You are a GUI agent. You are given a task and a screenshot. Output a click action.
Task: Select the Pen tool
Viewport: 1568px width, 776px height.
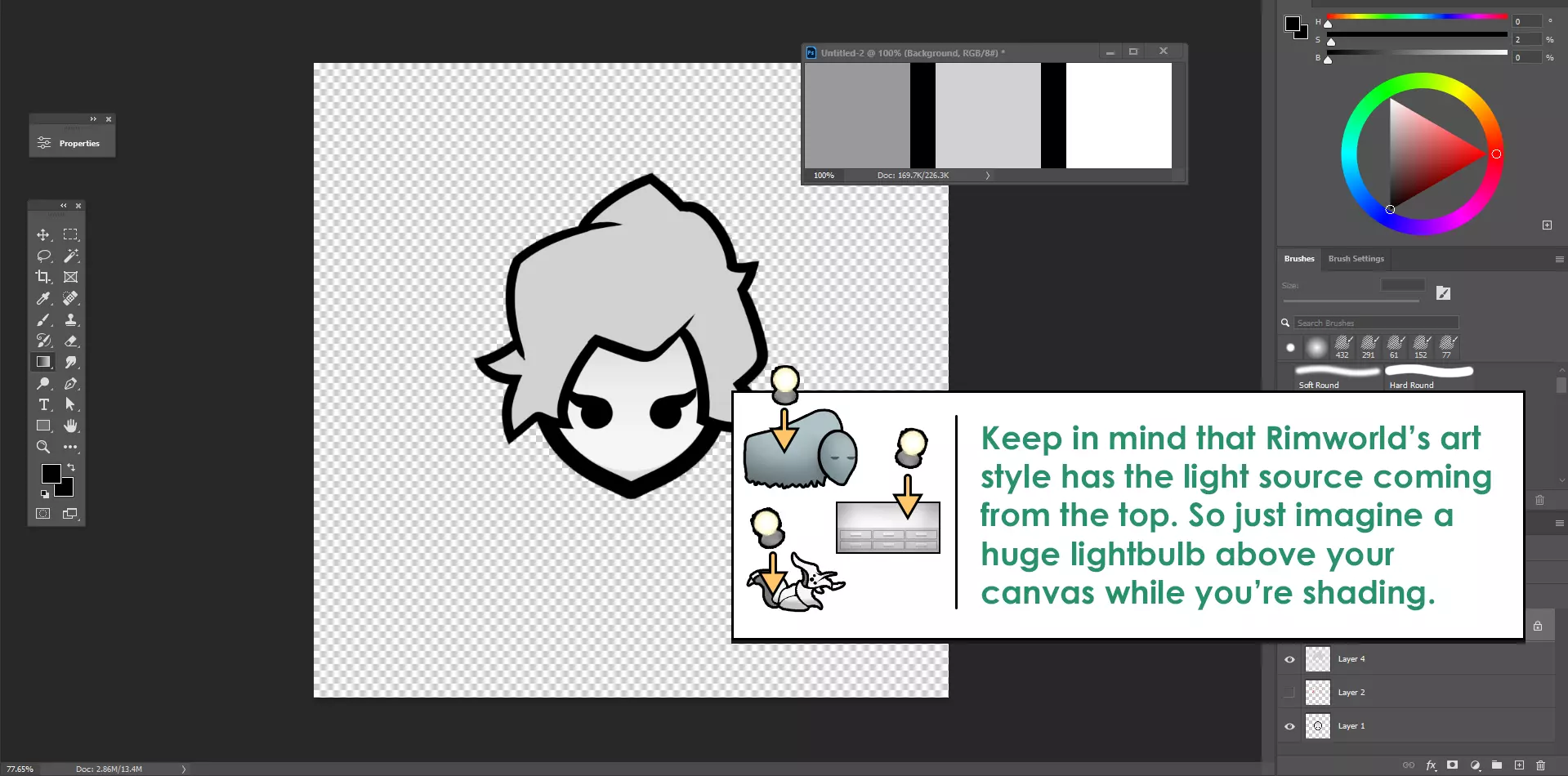[x=71, y=384]
